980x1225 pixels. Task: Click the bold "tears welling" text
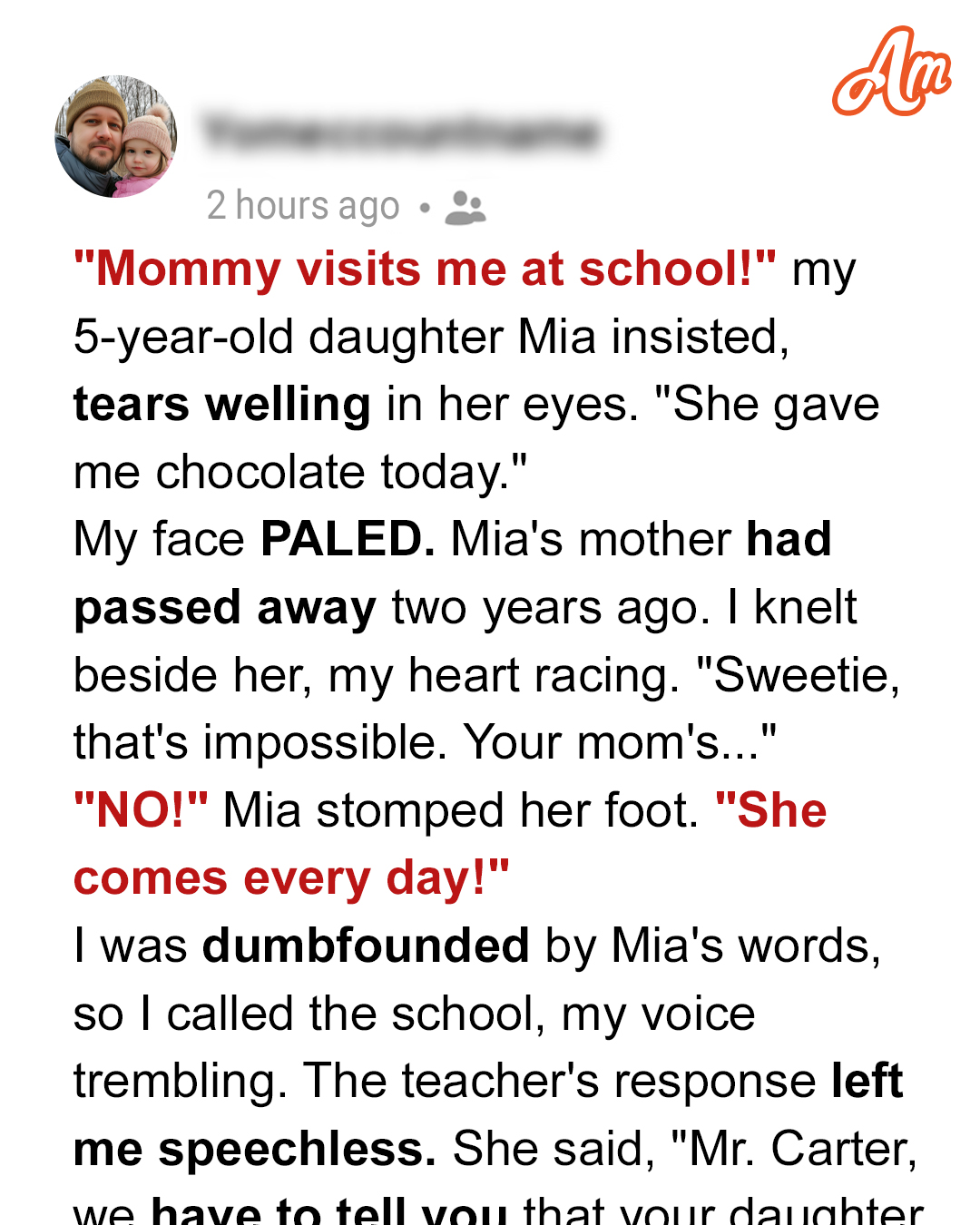(x=222, y=405)
